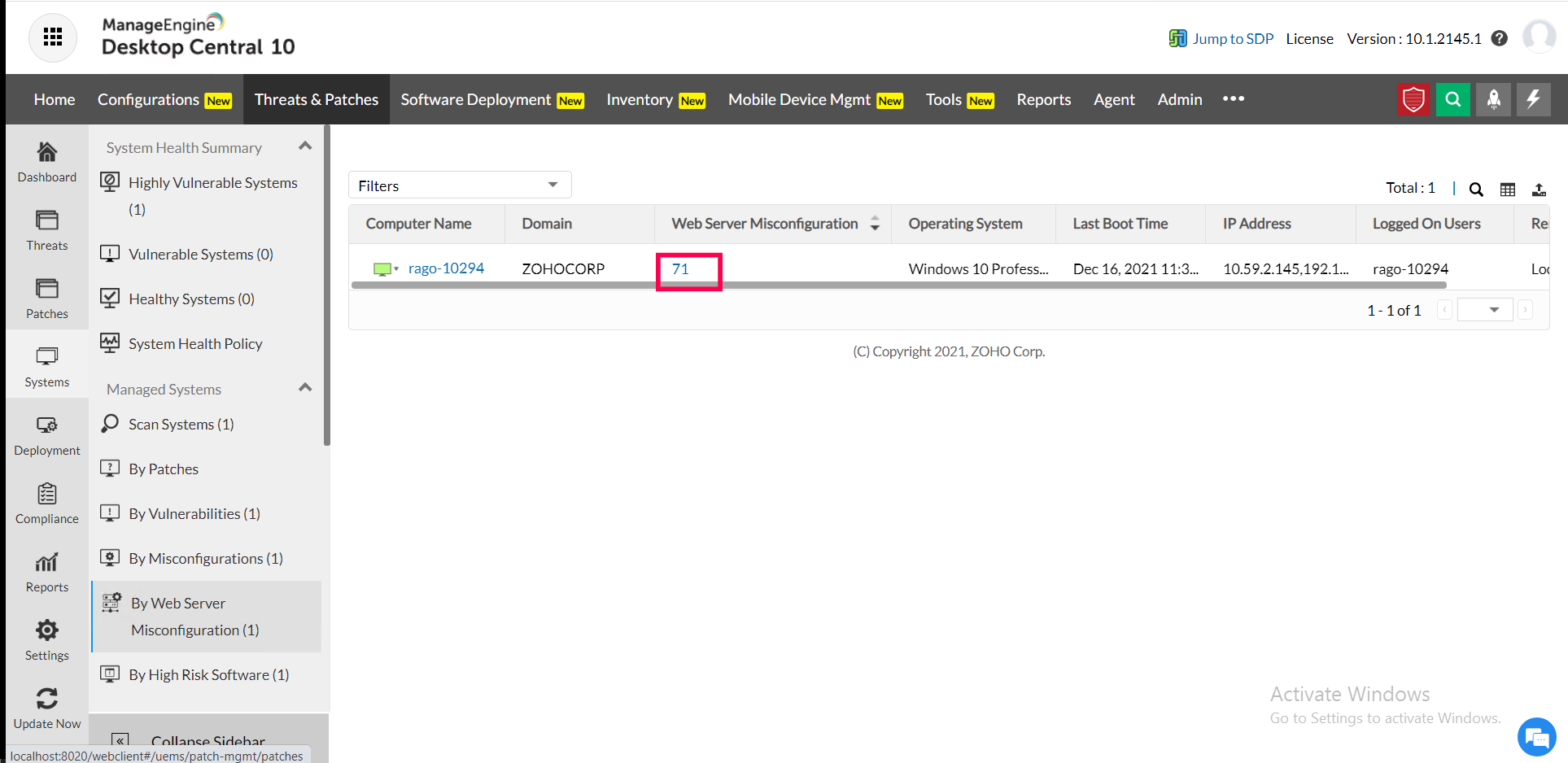Open Patches in the left sidebar
This screenshot has height=763, width=1568.
pyautogui.click(x=47, y=299)
